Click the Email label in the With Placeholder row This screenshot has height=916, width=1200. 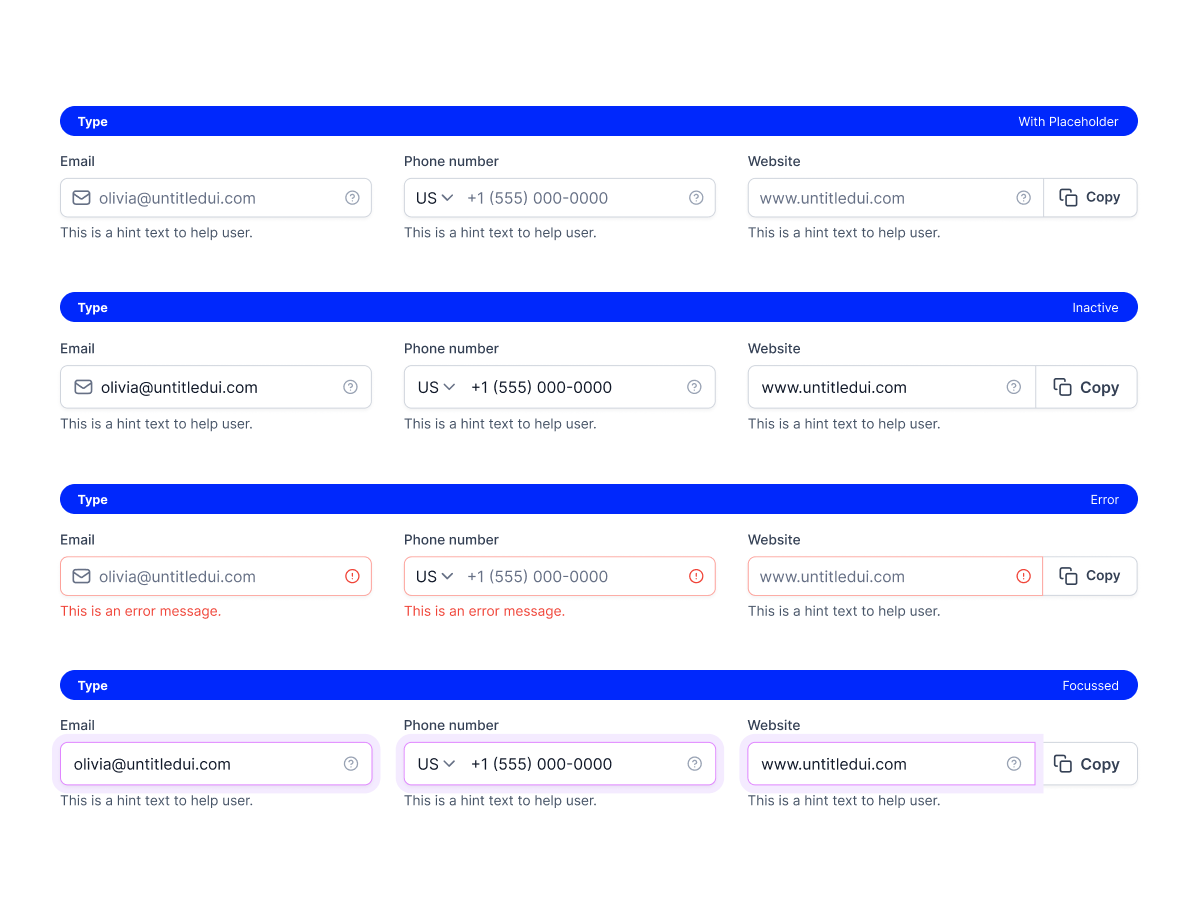click(77, 161)
